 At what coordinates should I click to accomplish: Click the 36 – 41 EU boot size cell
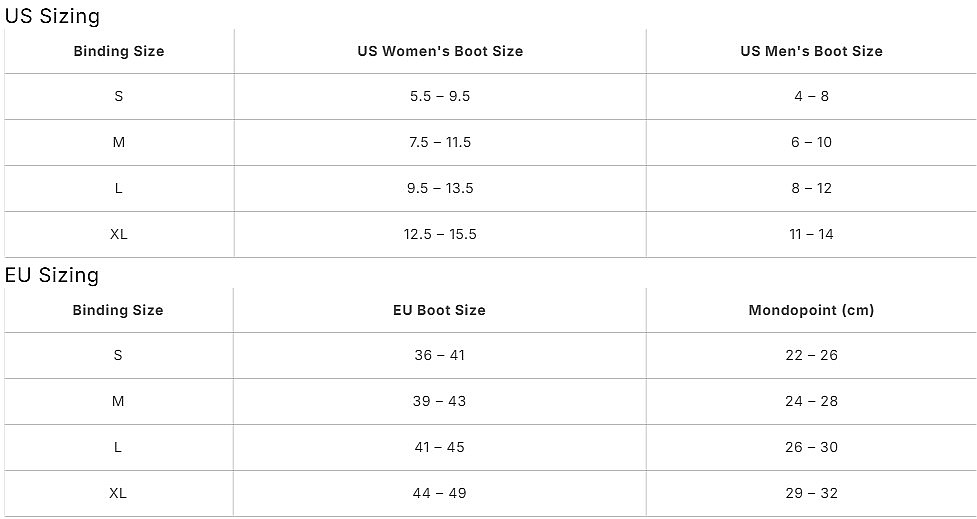coord(439,355)
